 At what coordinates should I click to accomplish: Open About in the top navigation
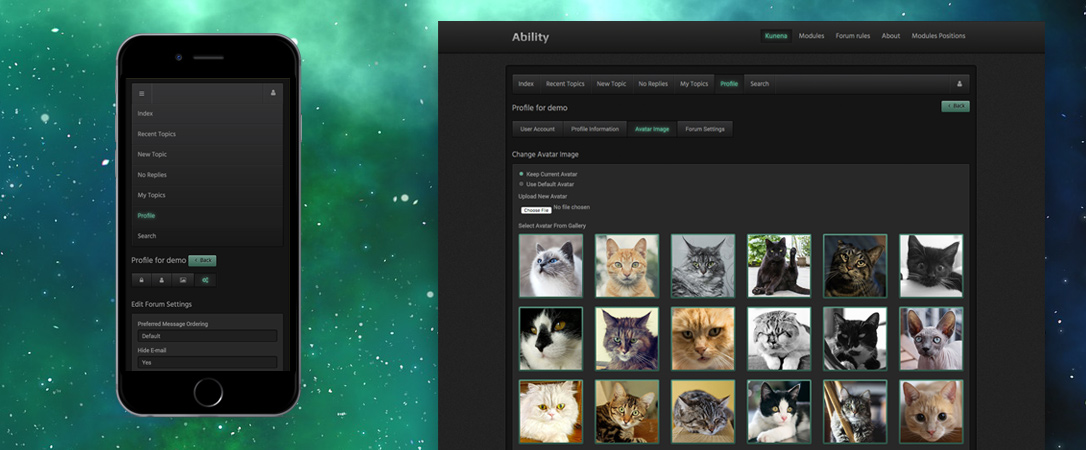click(891, 36)
